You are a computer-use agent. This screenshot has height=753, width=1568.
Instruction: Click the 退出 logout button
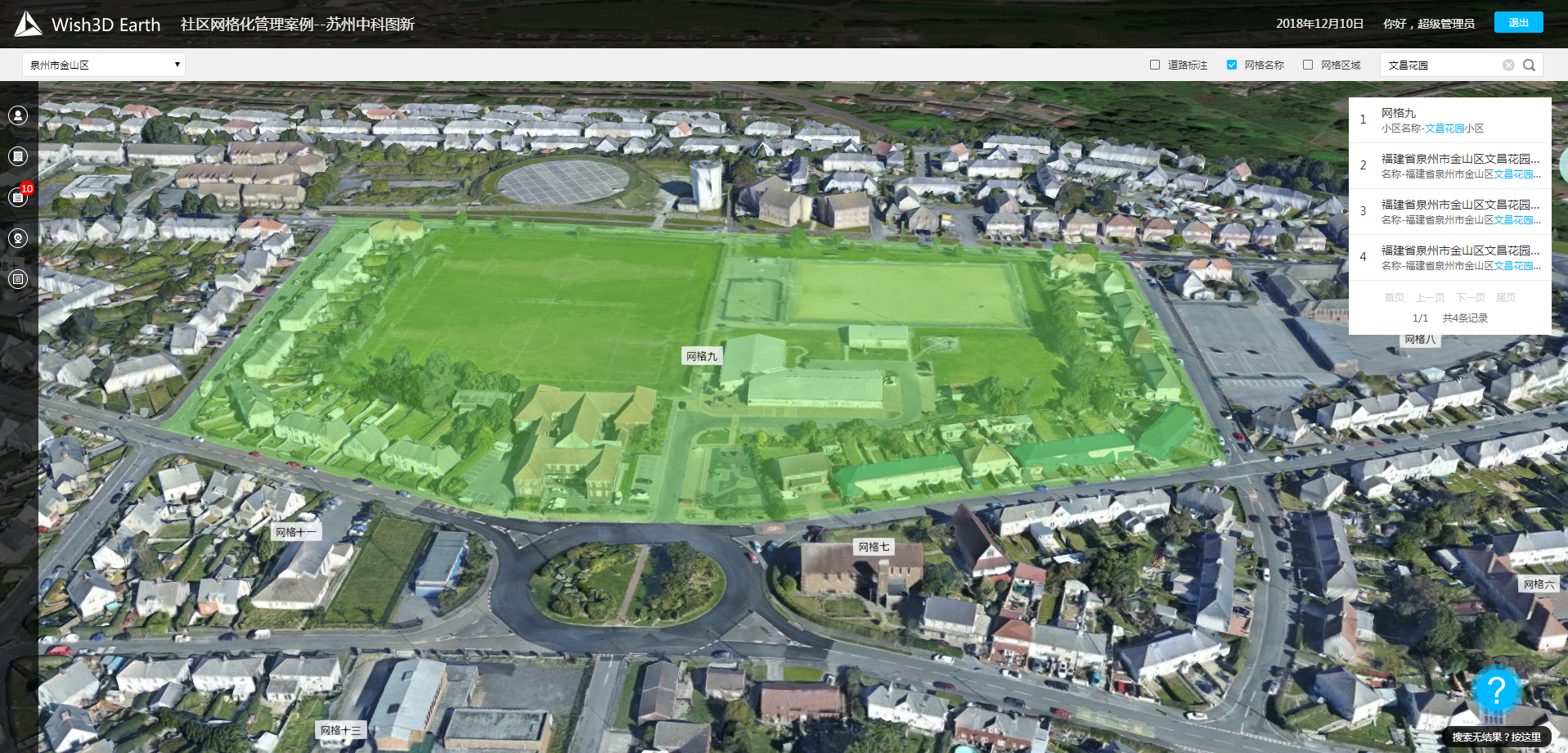point(1518,23)
